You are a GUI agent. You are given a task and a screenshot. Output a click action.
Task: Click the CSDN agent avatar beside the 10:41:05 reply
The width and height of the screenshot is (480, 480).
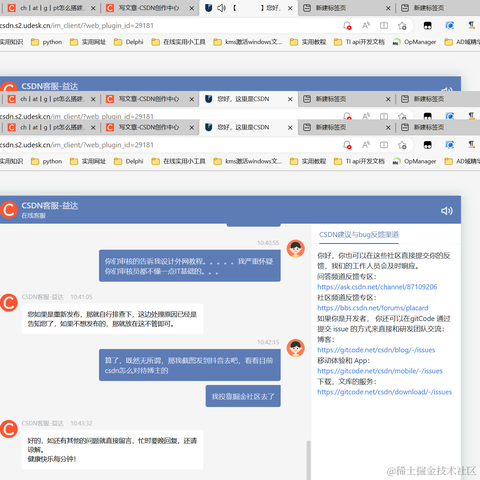tap(9, 303)
